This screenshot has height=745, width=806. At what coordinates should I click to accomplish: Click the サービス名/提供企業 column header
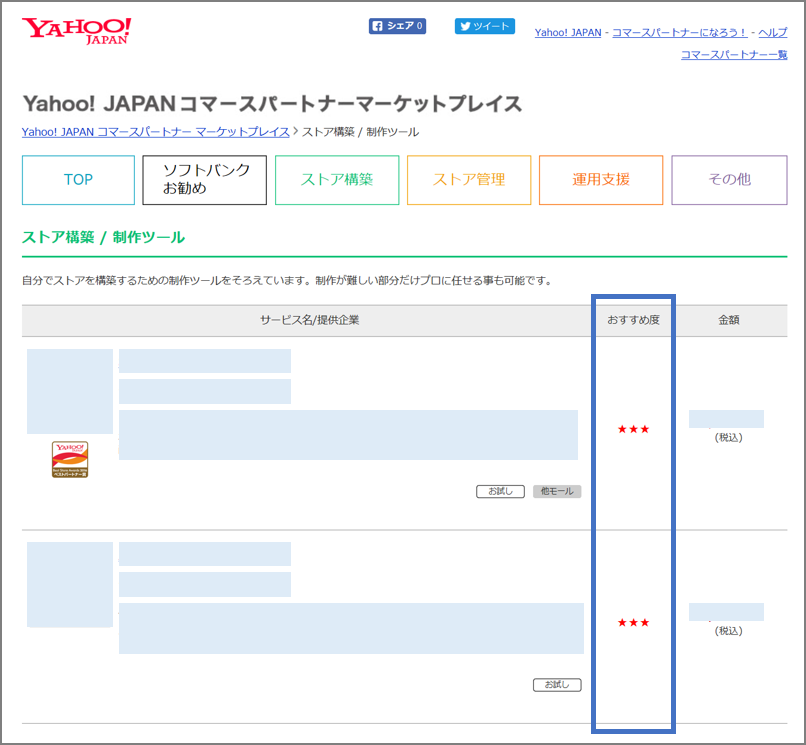pos(309,320)
